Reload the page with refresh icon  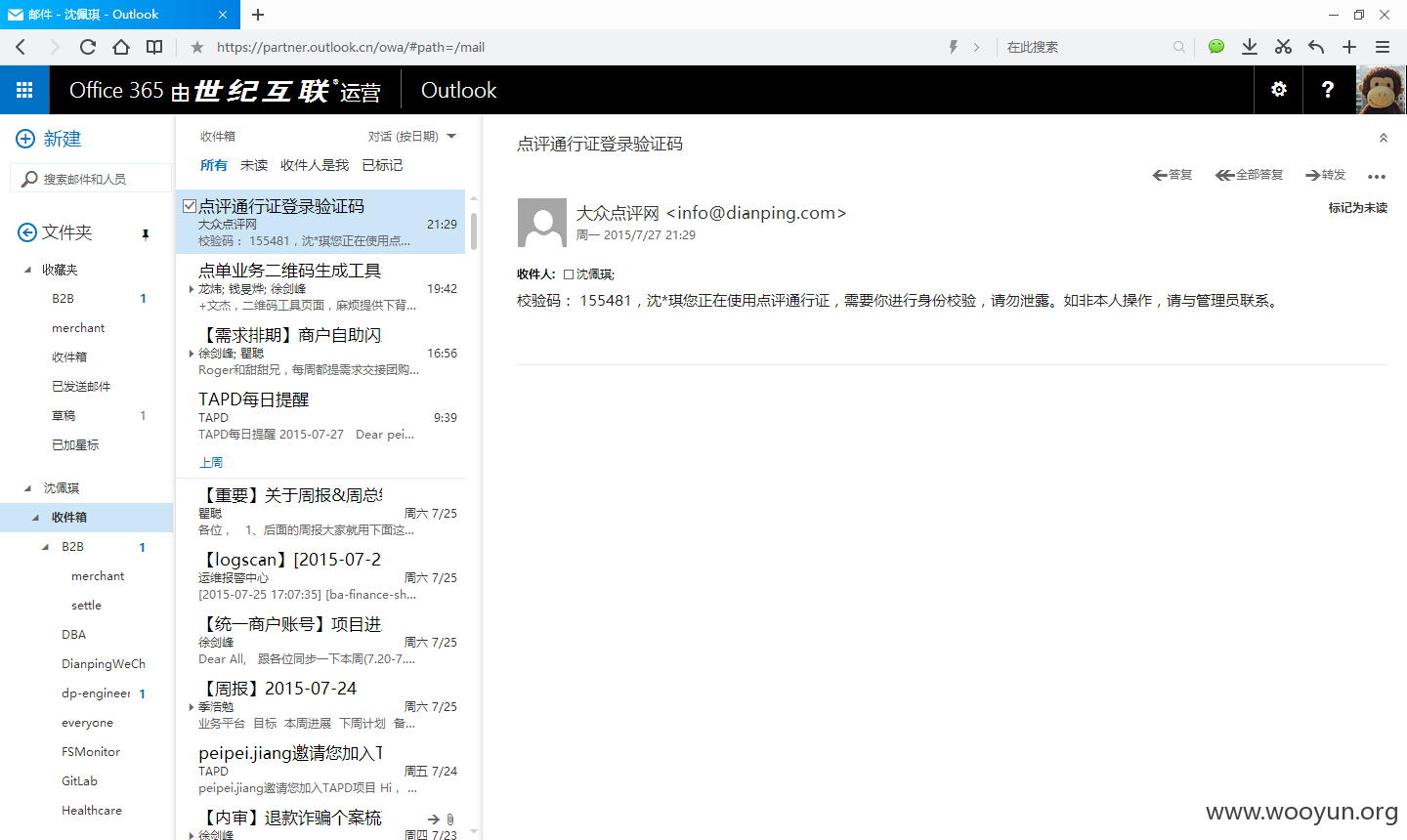(x=88, y=47)
